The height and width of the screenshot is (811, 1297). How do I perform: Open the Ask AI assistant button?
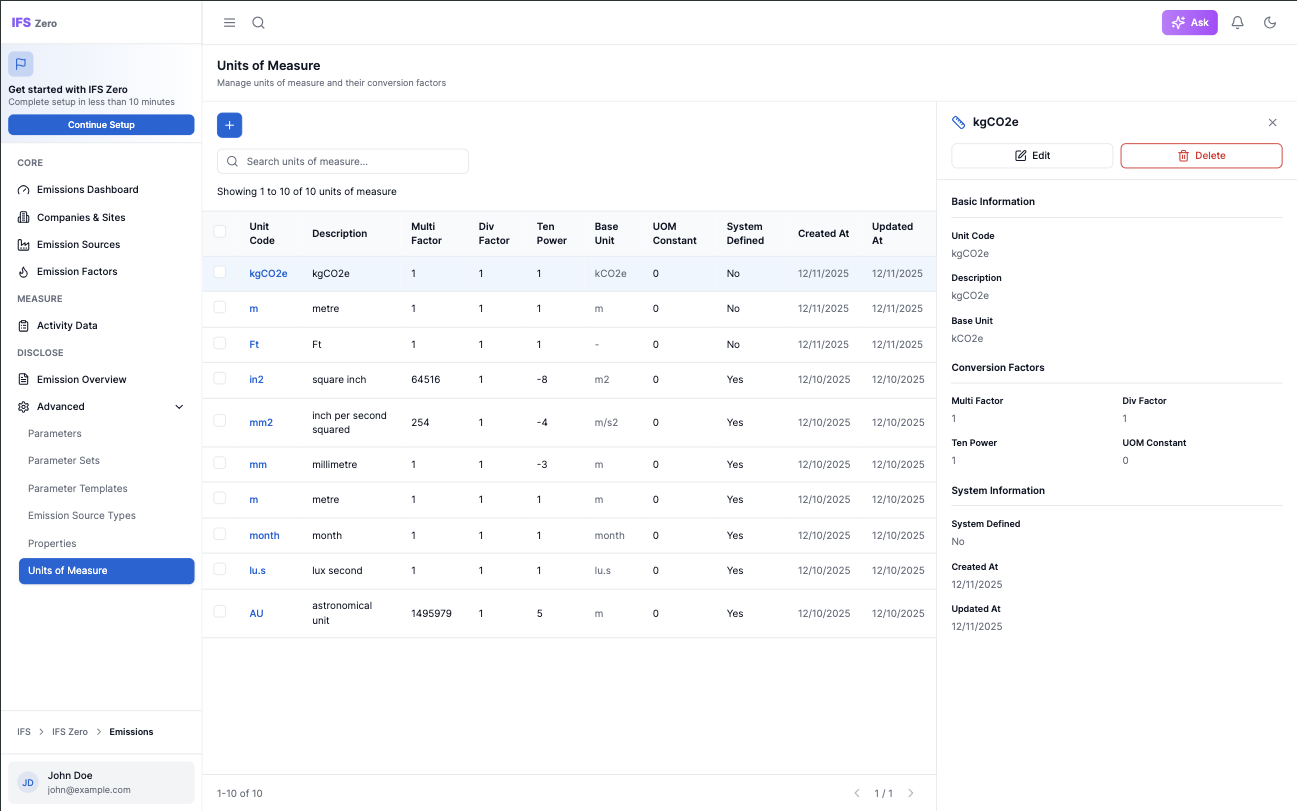tap(1189, 23)
